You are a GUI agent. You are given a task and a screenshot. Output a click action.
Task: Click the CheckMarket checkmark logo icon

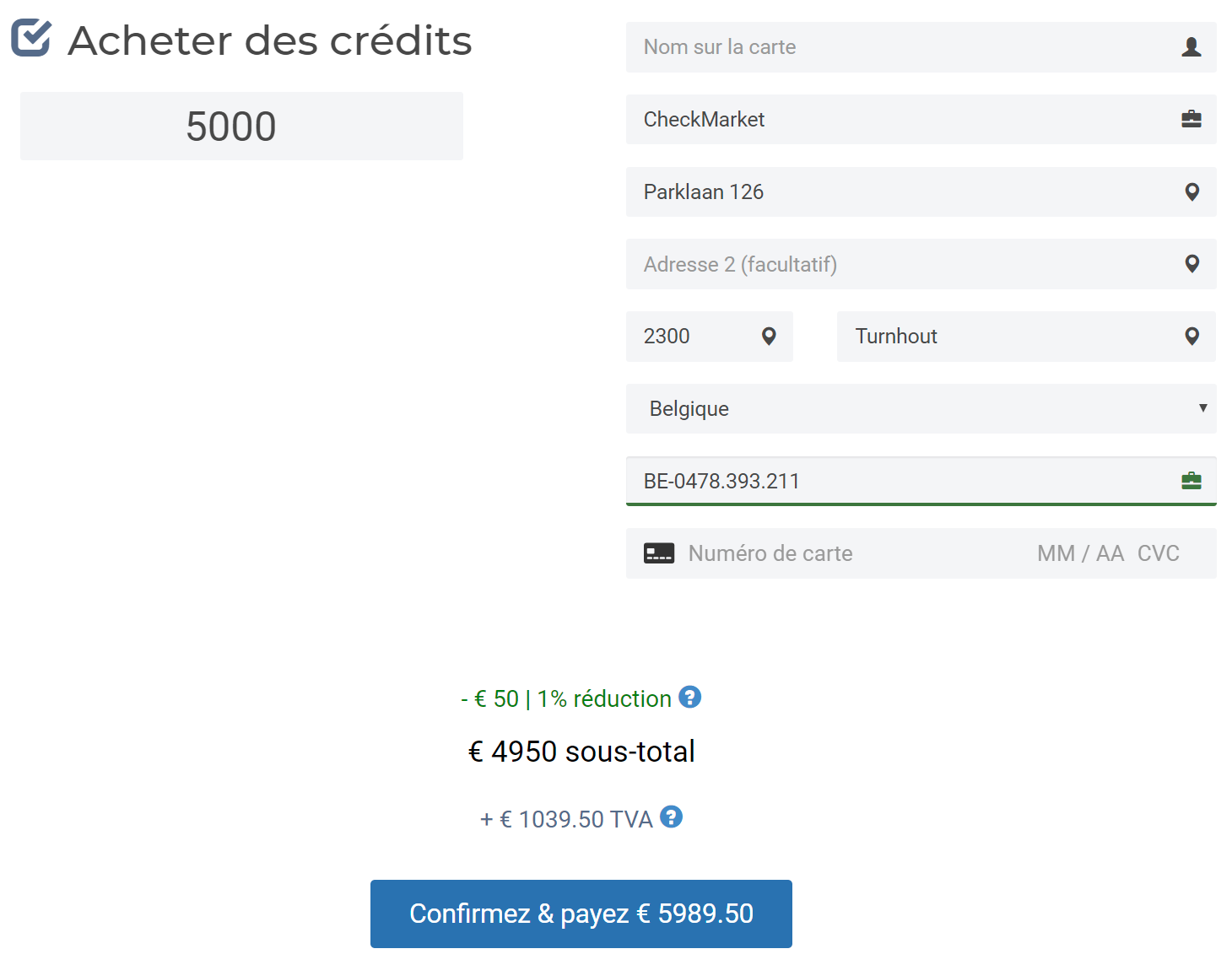tap(31, 38)
